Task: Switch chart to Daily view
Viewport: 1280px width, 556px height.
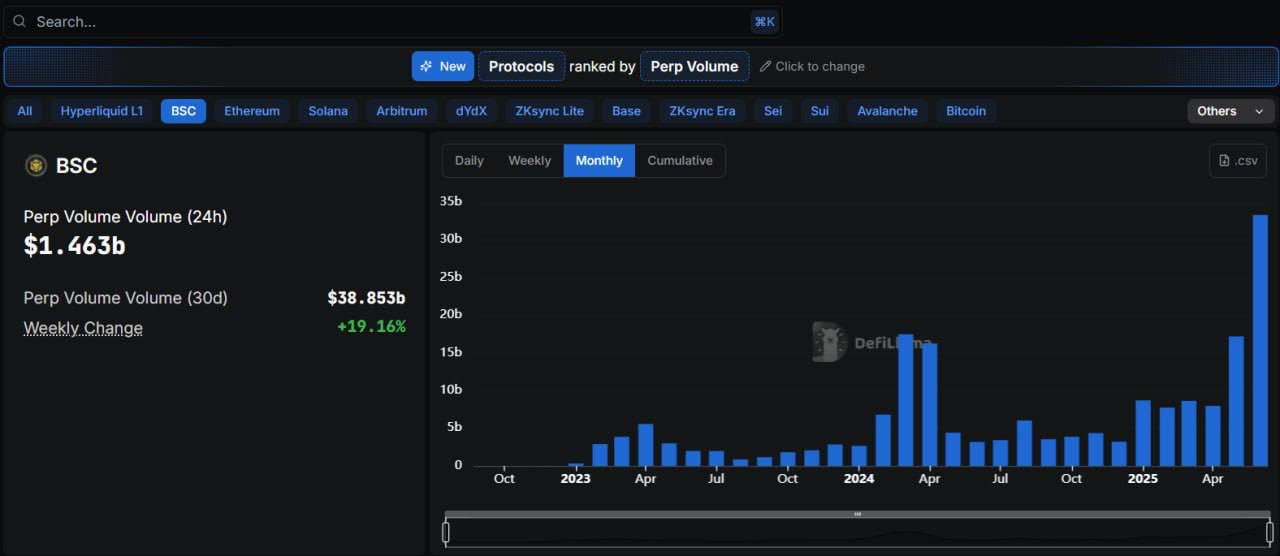Action: [x=469, y=161]
